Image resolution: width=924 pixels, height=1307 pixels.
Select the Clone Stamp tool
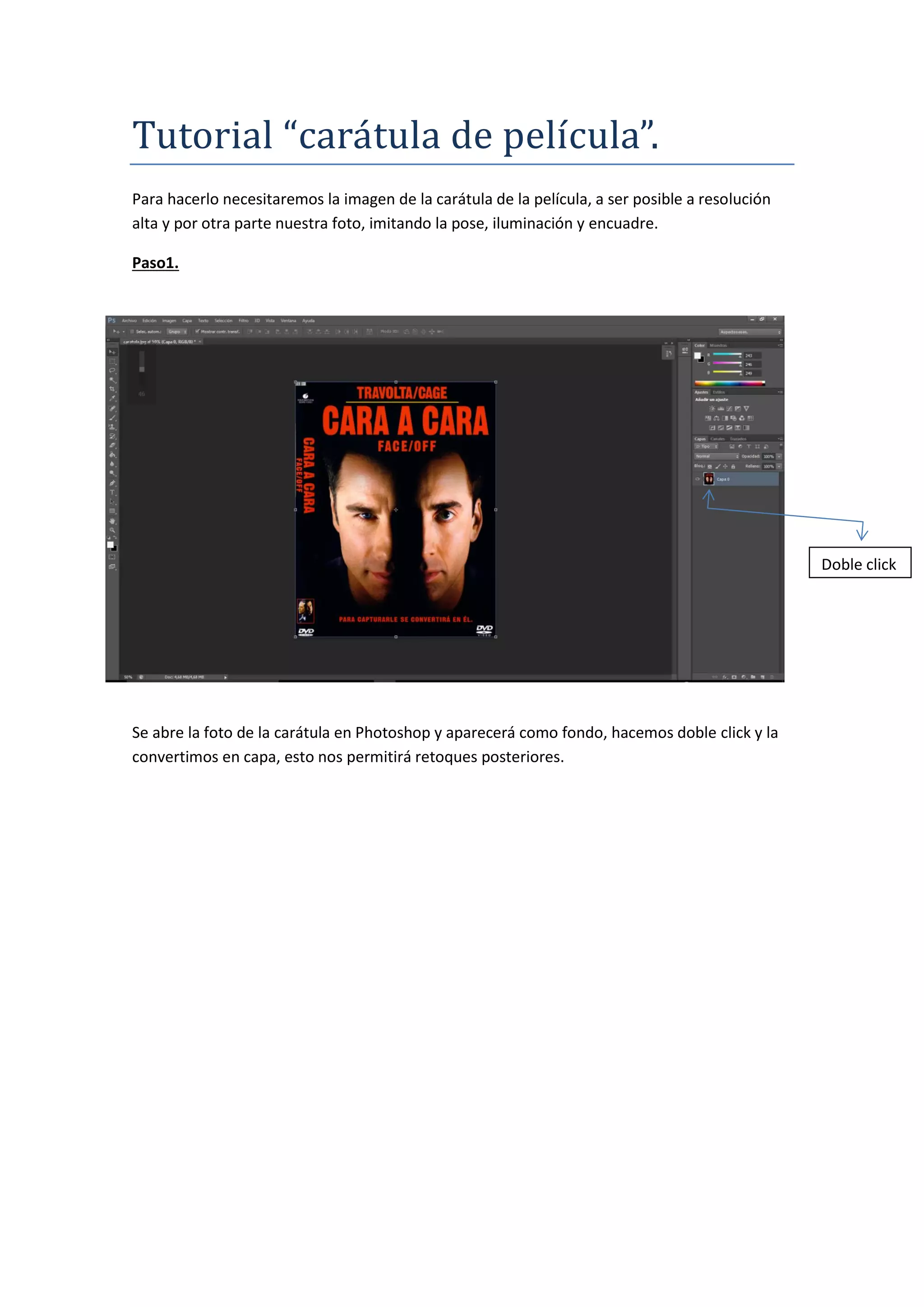click(x=112, y=427)
